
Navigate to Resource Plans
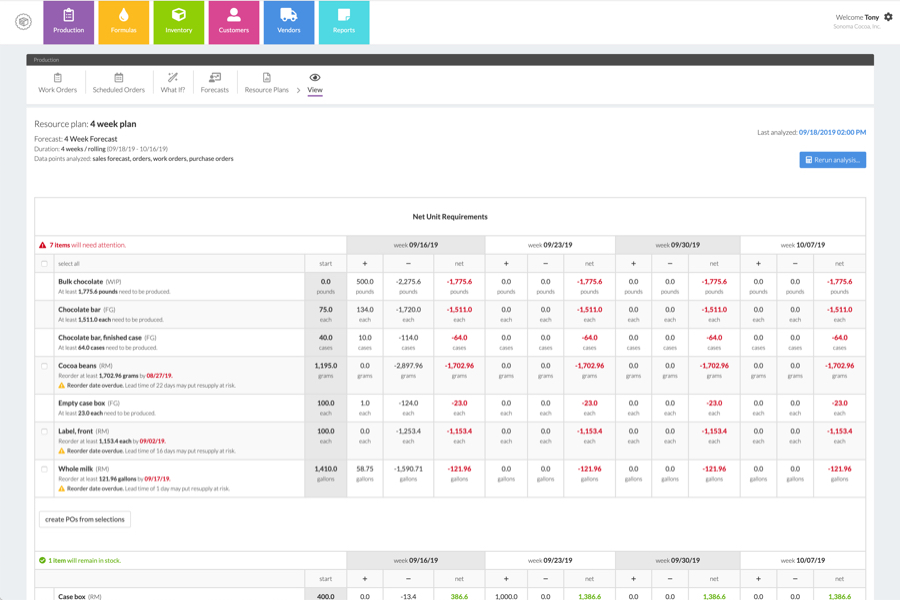click(x=266, y=83)
